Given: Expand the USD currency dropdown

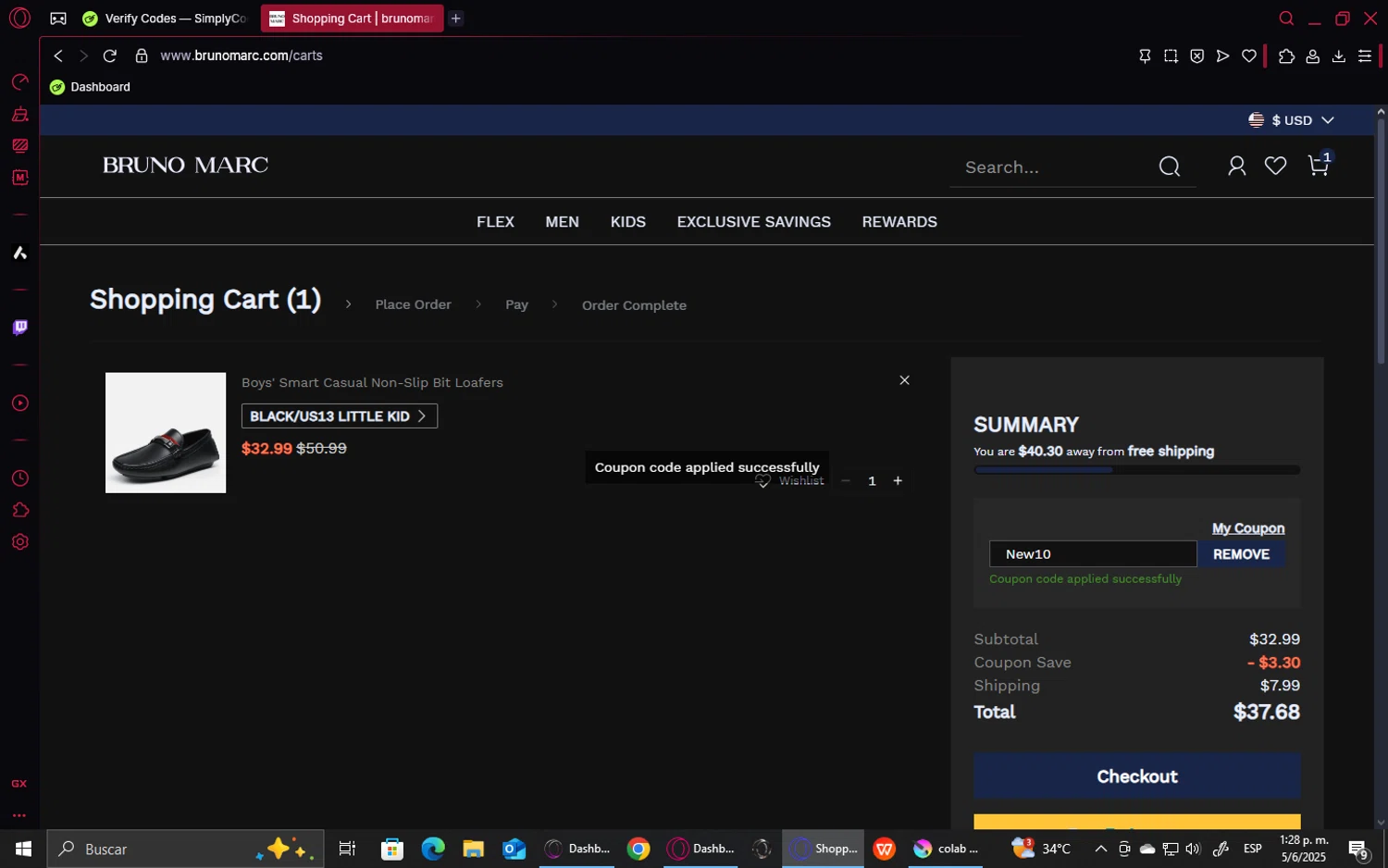Looking at the screenshot, I should coord(1291,120).
